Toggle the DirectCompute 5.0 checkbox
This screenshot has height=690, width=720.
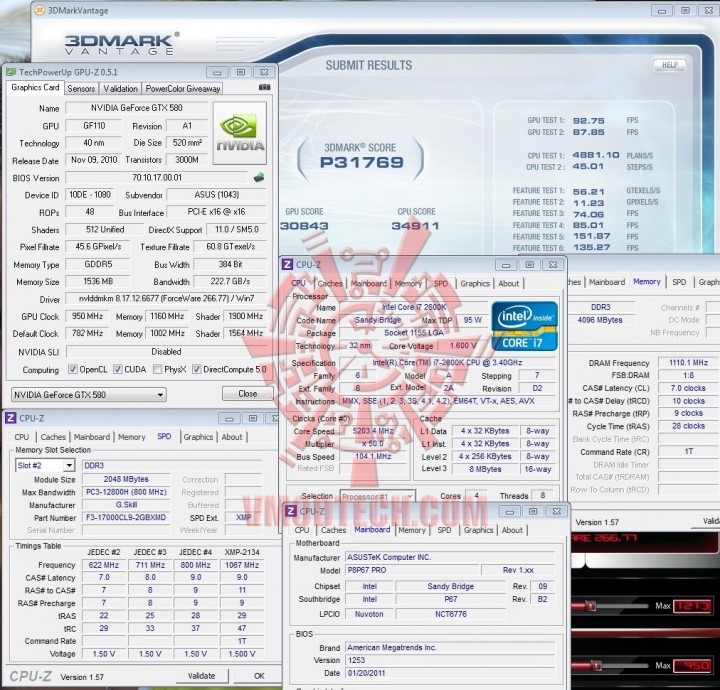pos(197,369)
